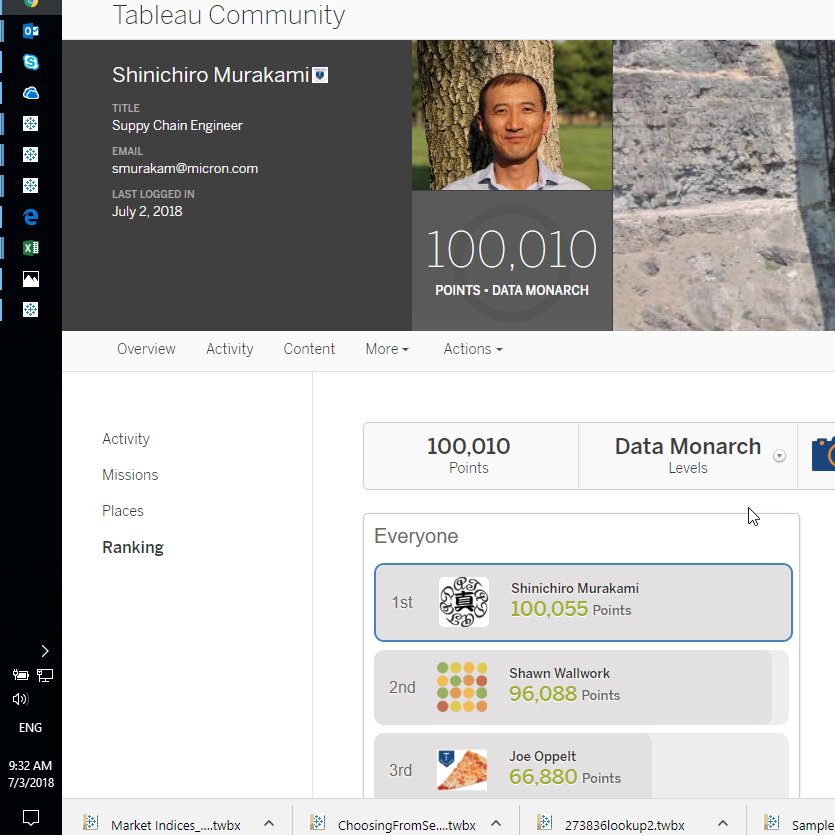This screenshot has height=835, width=835.
Task: Open Outlook from the taskbar
Action: click(x=31, y=31)
